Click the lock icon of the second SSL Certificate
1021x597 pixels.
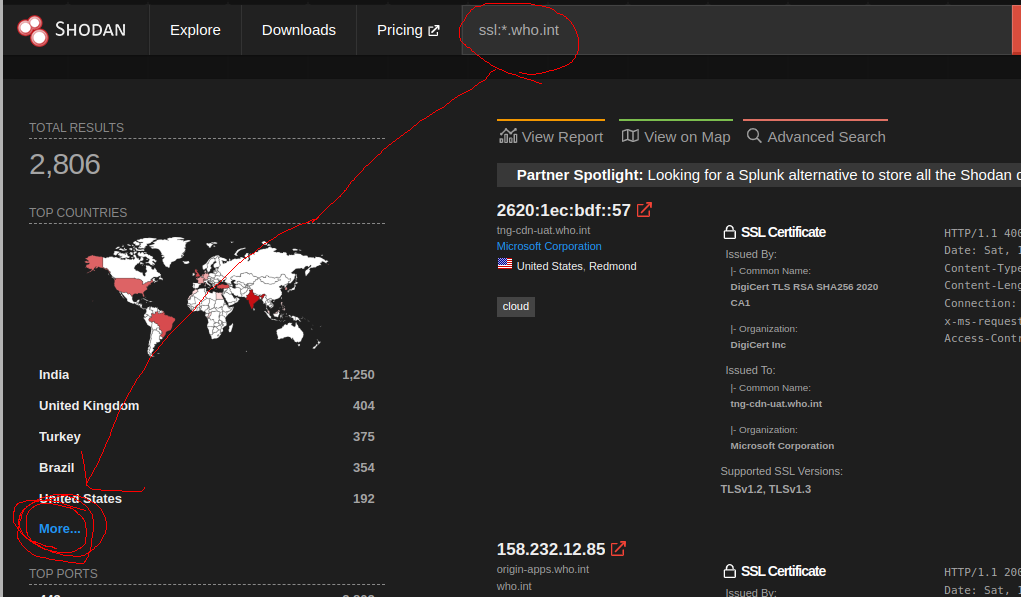point(729,572)
